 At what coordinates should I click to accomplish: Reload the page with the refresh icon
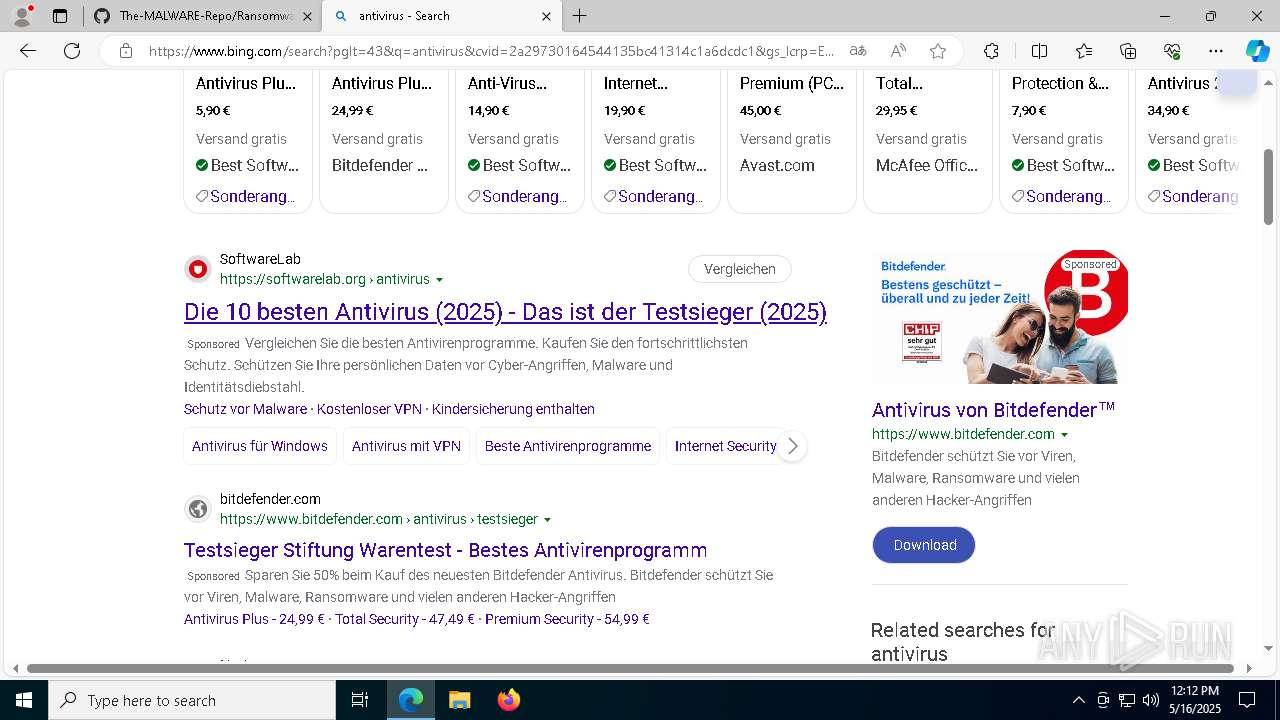tap(72, 51)
